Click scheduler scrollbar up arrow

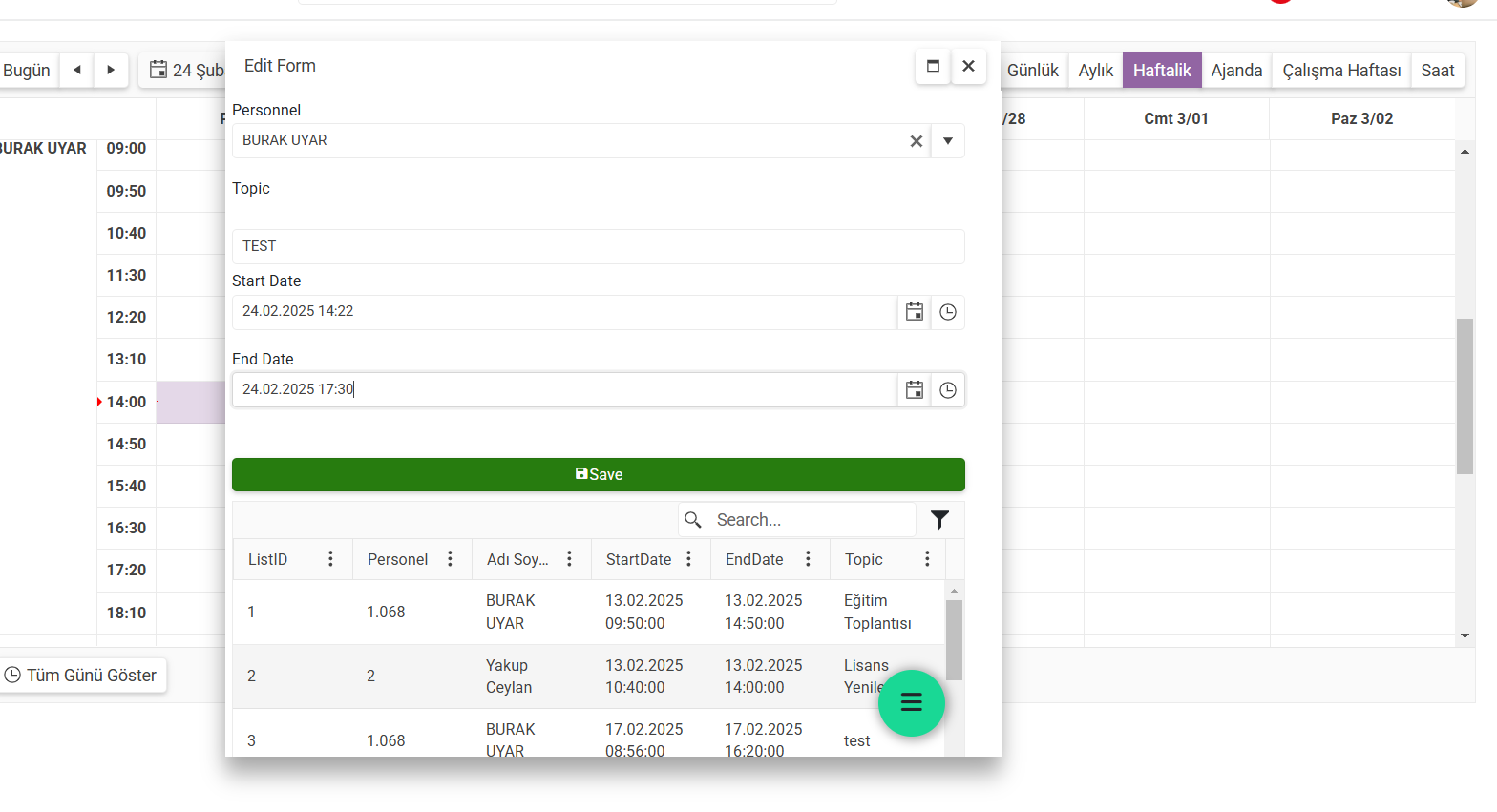pyautogui.click(x=1465, y=151)
